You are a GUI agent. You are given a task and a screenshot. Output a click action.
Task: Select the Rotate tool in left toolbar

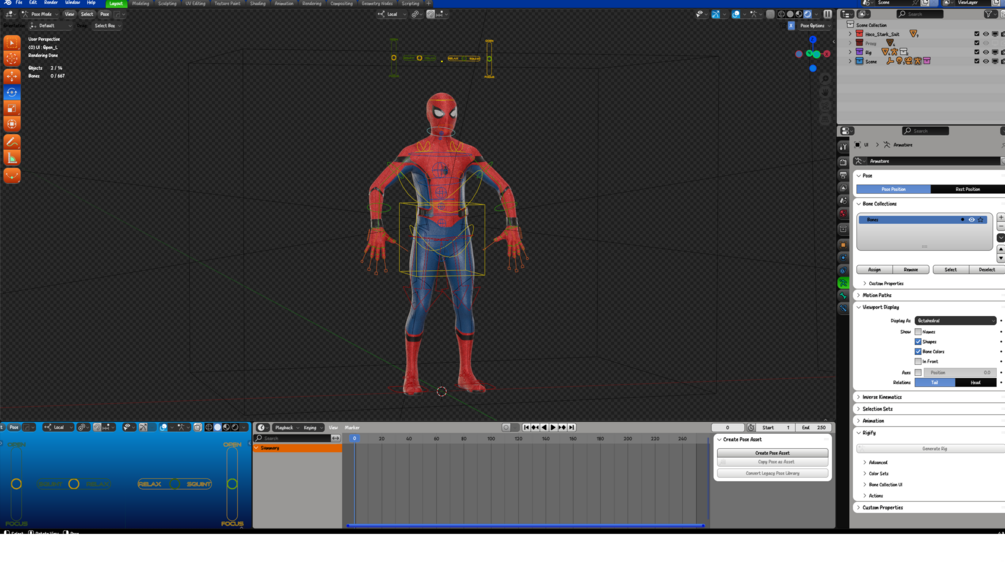point(12,92)
